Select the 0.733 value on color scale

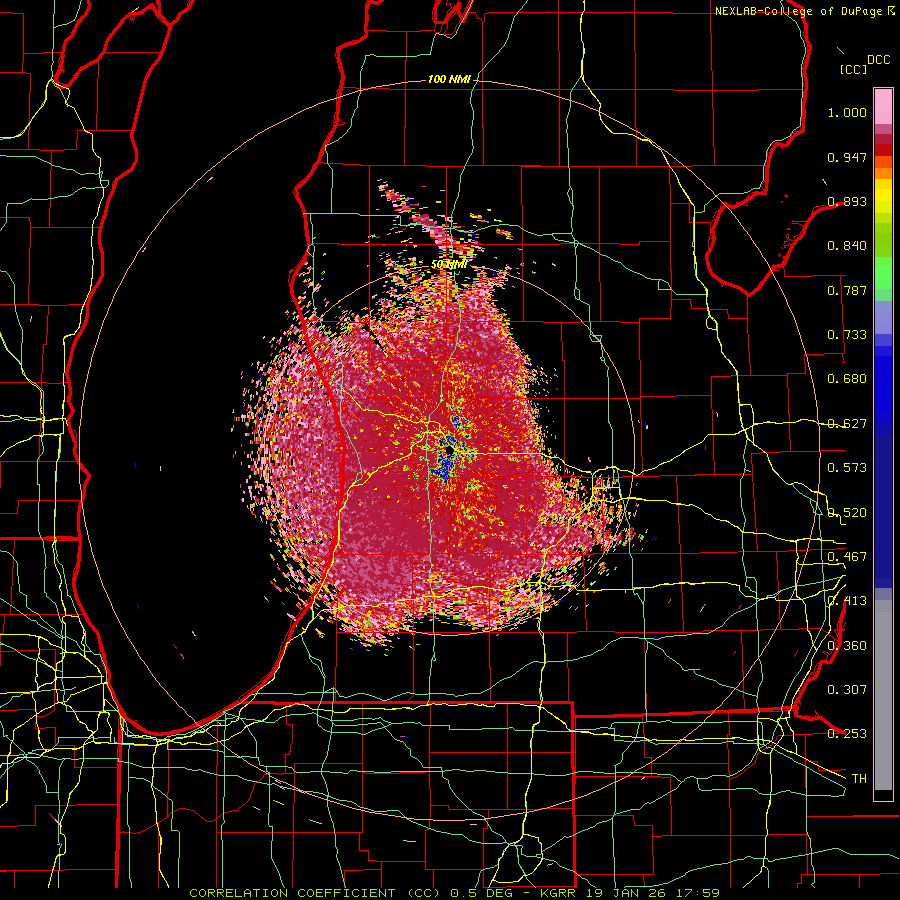[x=847, y=335]
